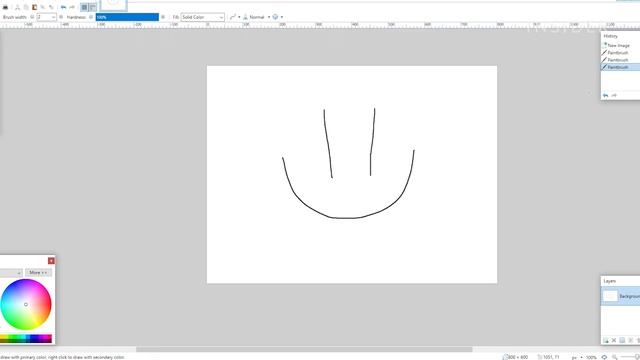Click Add New Layer icon
640x360 pixels.
coord(606,340)
